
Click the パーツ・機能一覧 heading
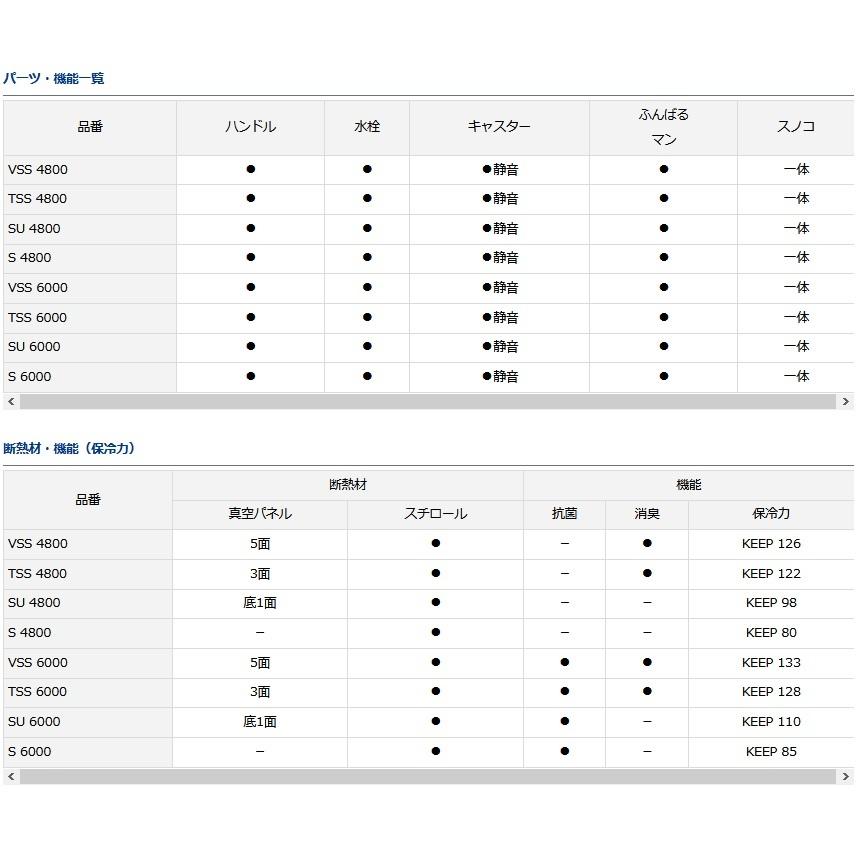point(53,79)
